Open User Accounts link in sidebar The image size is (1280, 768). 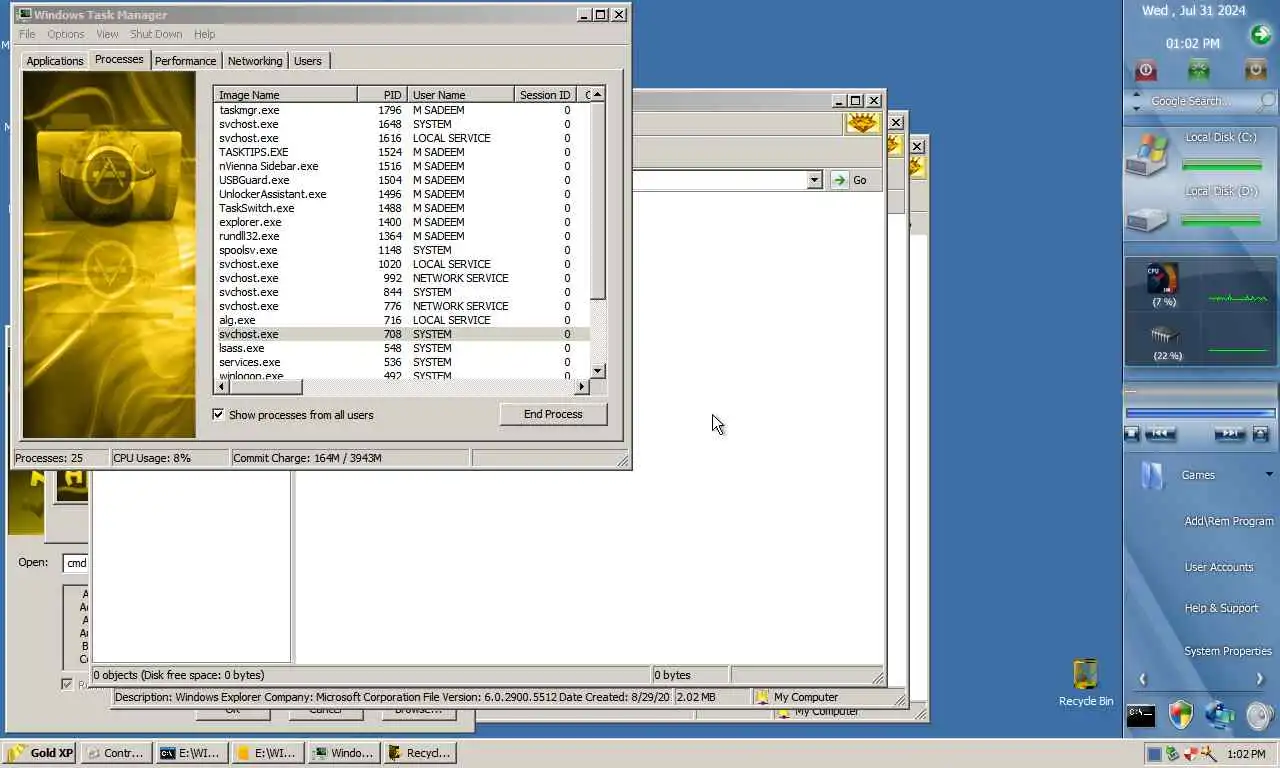[x=1219, y=567]
